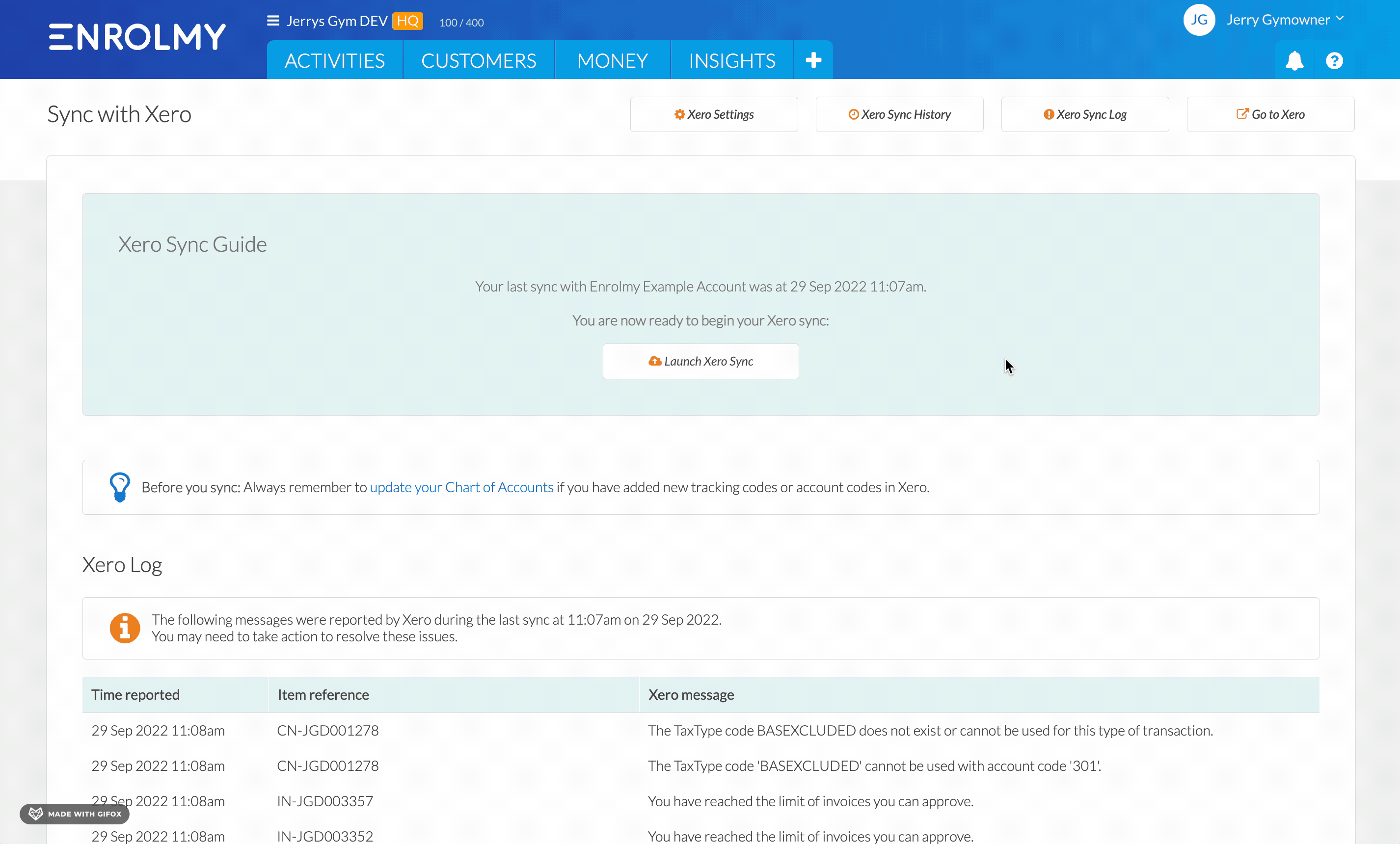1400x844 pixels.
Task: Click the Xero Sync Guide heading
Action: point(192,244)
